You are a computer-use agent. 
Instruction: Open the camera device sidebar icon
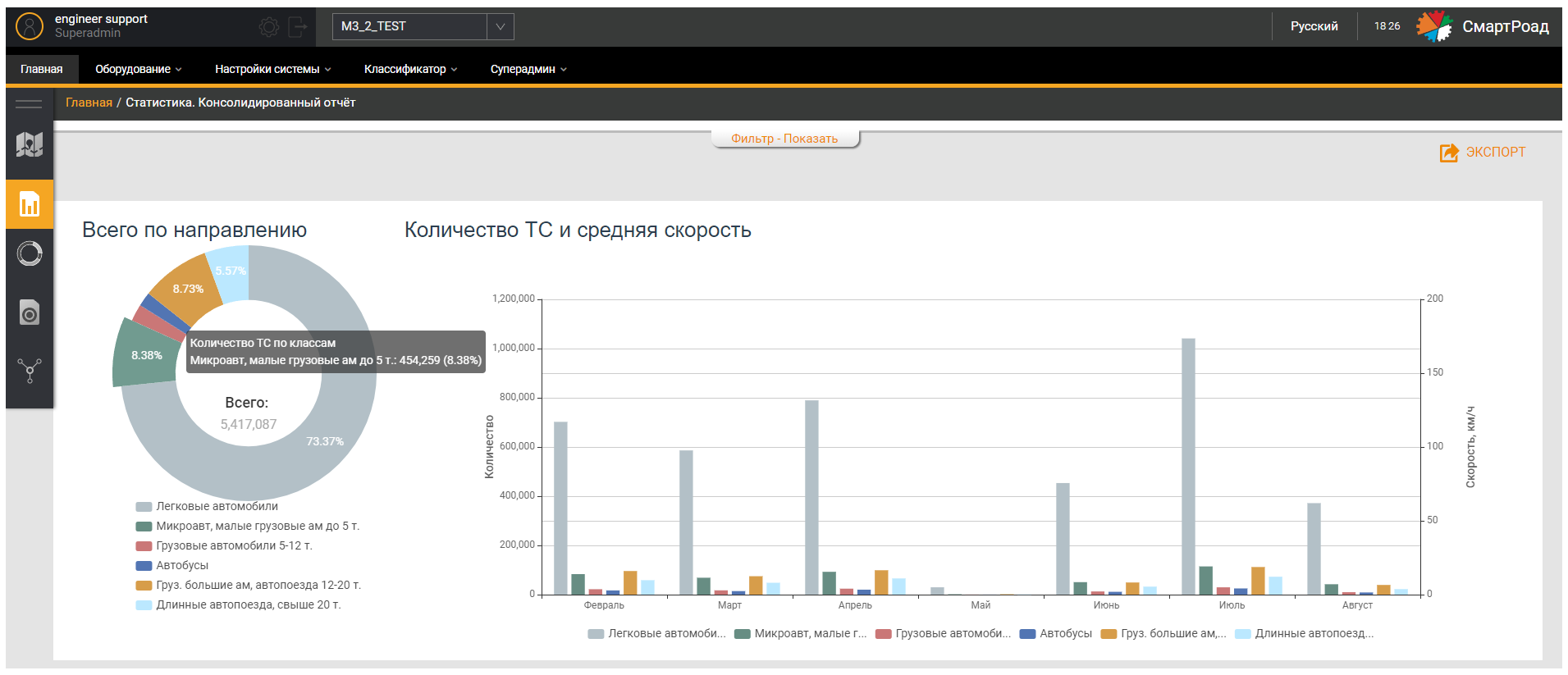pyautogui.click(x=30, y=312)
